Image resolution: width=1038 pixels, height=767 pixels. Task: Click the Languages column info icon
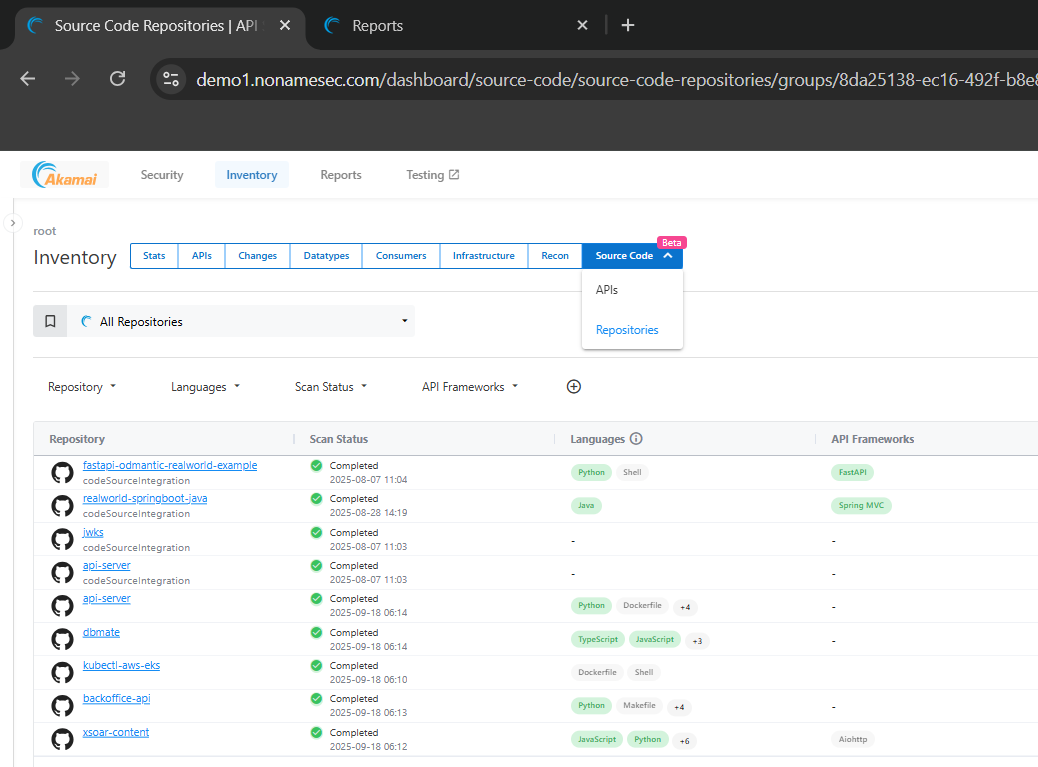click(636, 439)
